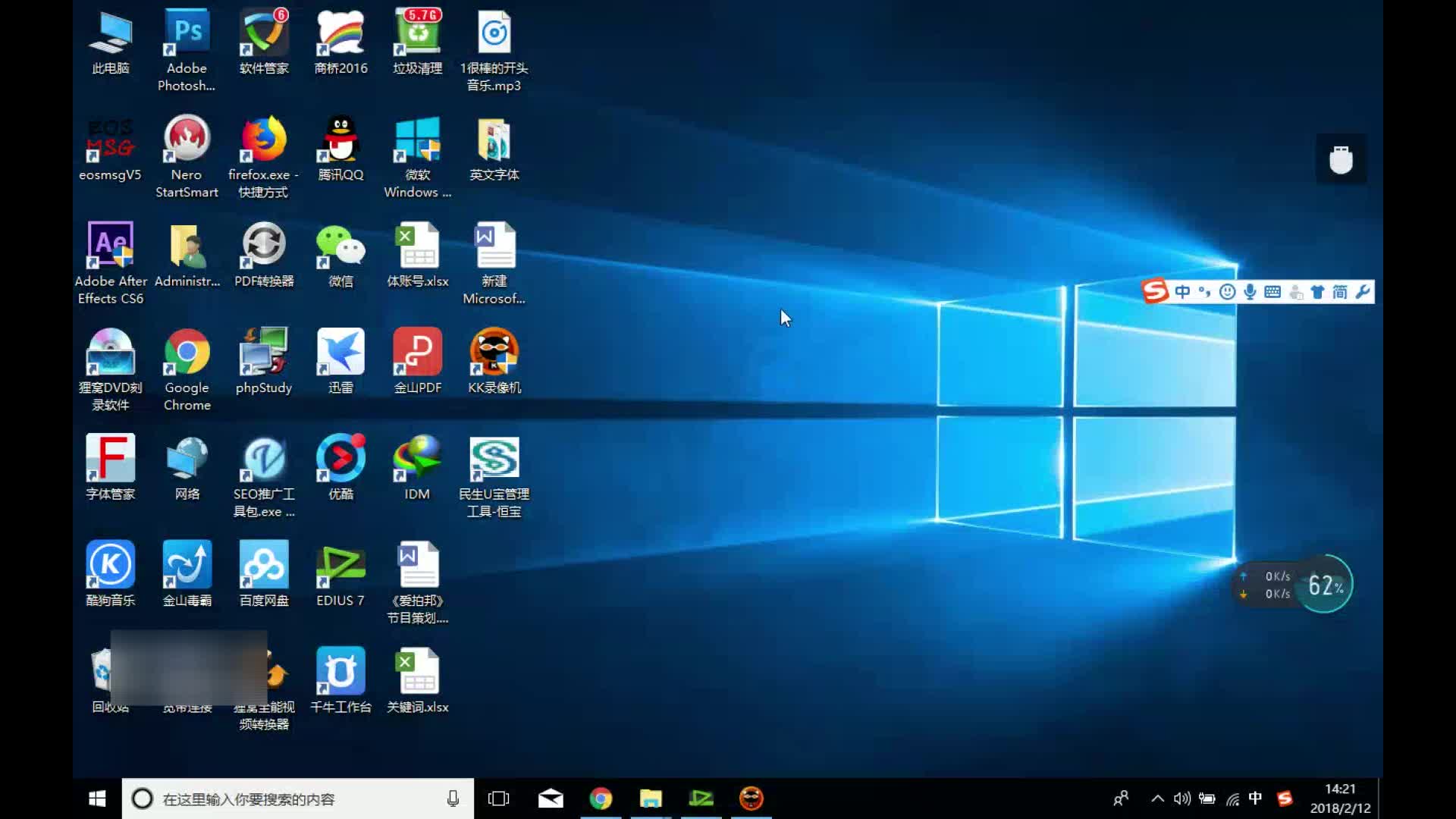Open 金山毒霸 antivirus
Screen dimensions: 1456x819
point(187,575)
